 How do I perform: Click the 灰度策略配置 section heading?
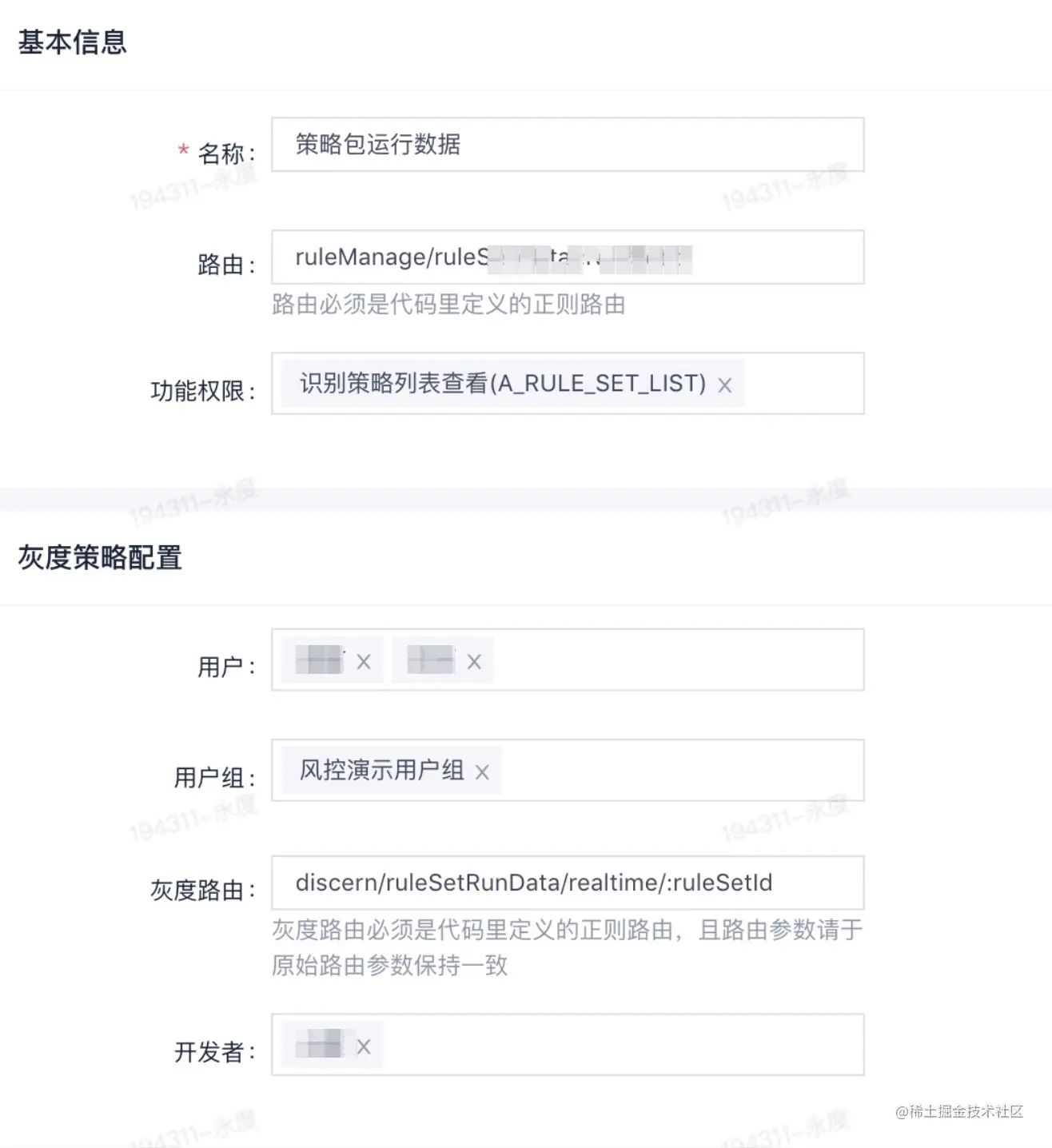click(100, 557)
